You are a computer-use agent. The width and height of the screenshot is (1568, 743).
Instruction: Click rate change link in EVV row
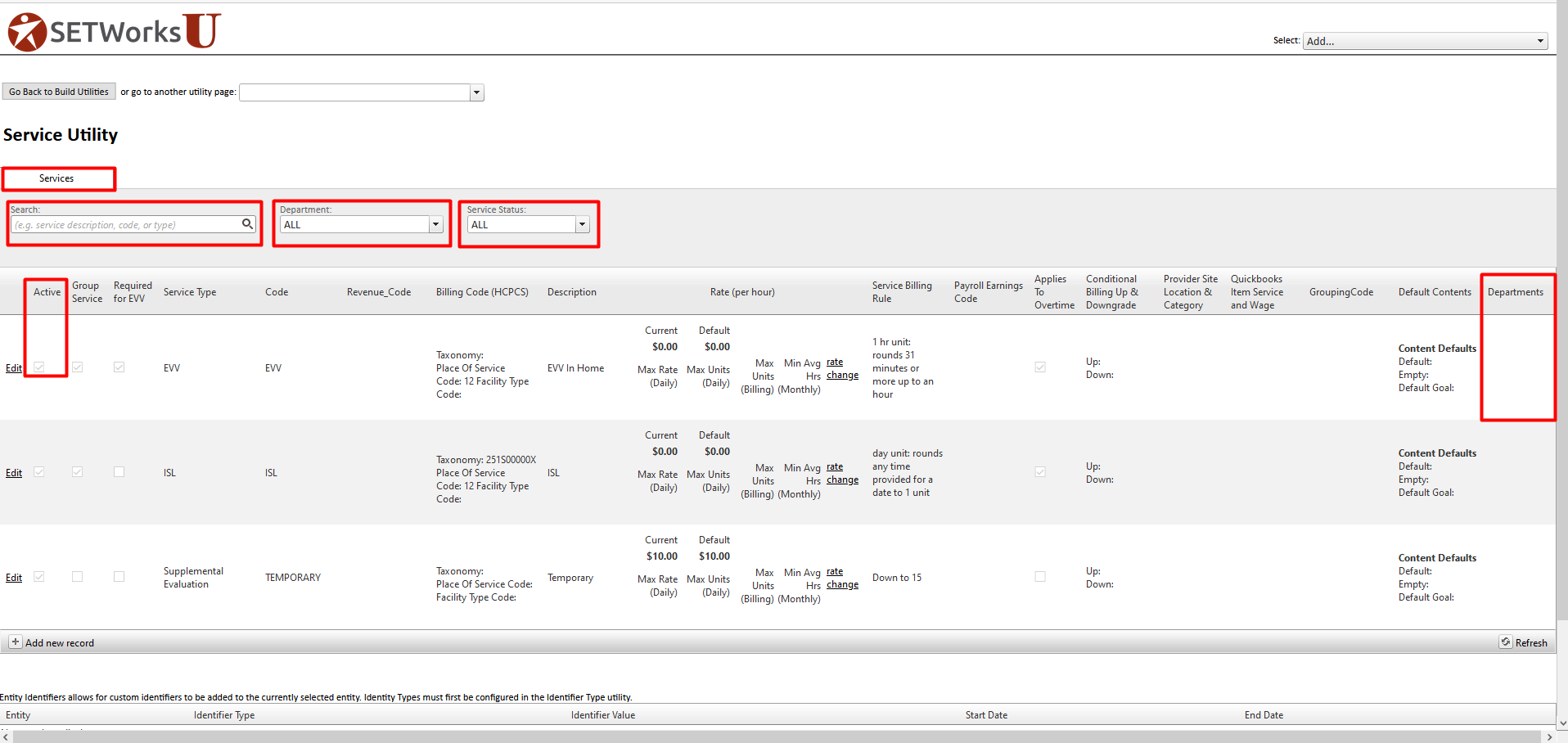click(842, 368)
